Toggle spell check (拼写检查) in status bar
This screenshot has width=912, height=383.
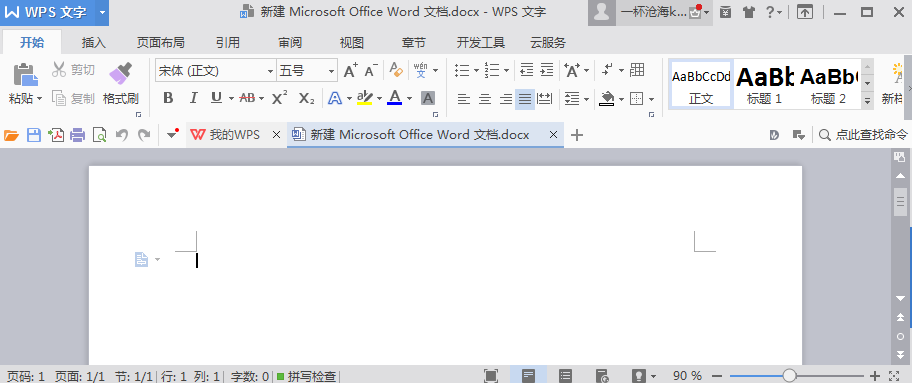coord(307,376)
